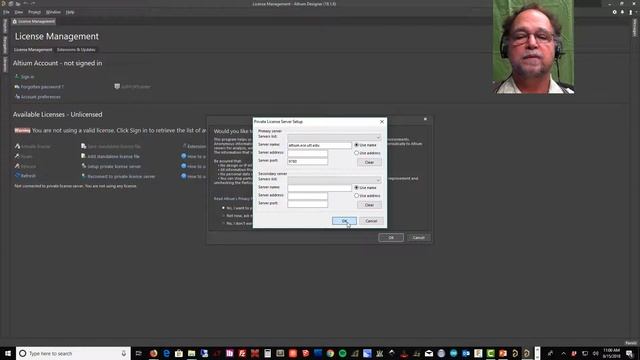Select 'Yes, I want to participate' radio option
Image resolution: width=640 pixels, height=360 pixels.
tap(224, 208)
